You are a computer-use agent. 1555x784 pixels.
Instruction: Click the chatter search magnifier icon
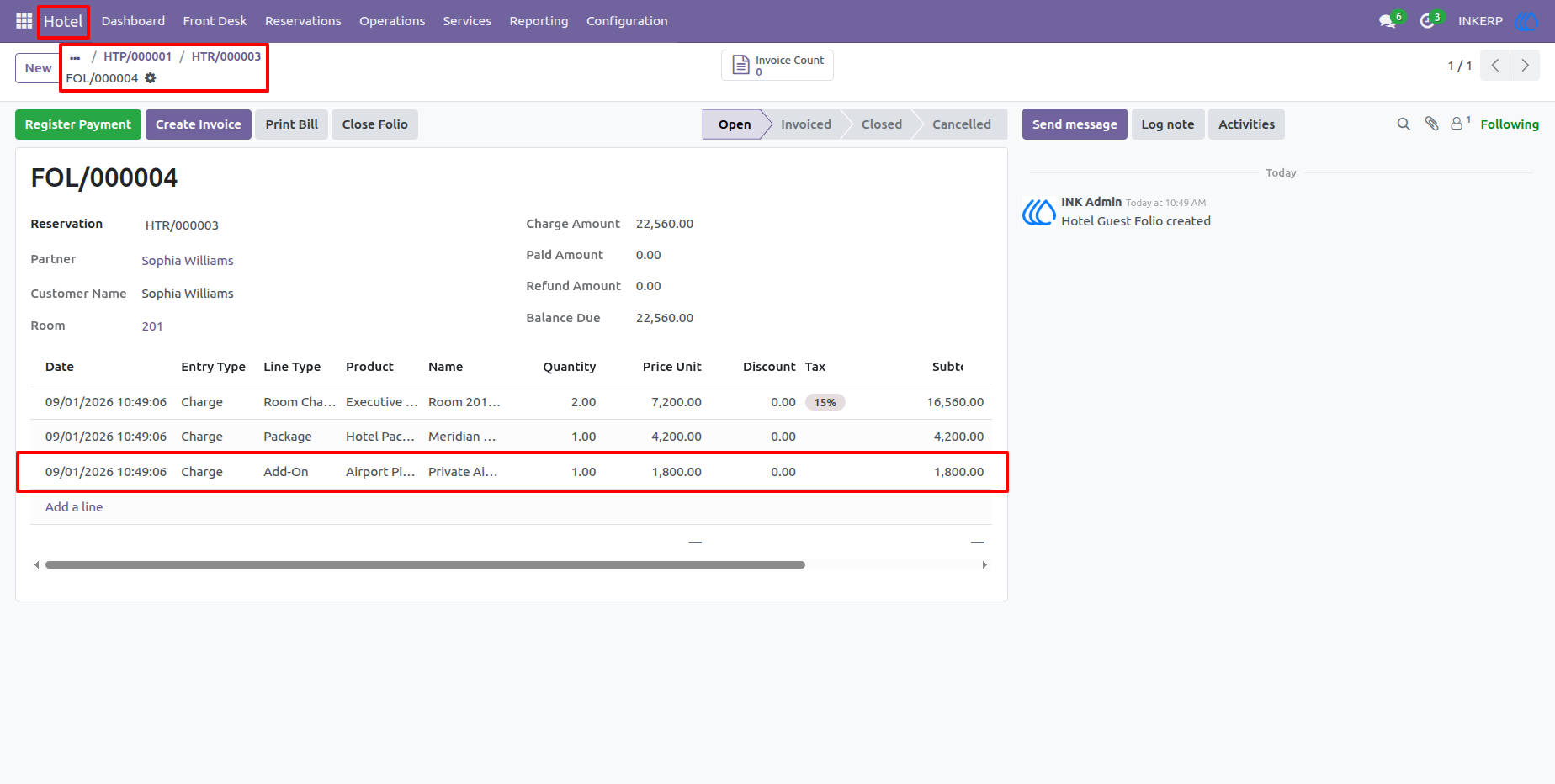coord(1404,124)
